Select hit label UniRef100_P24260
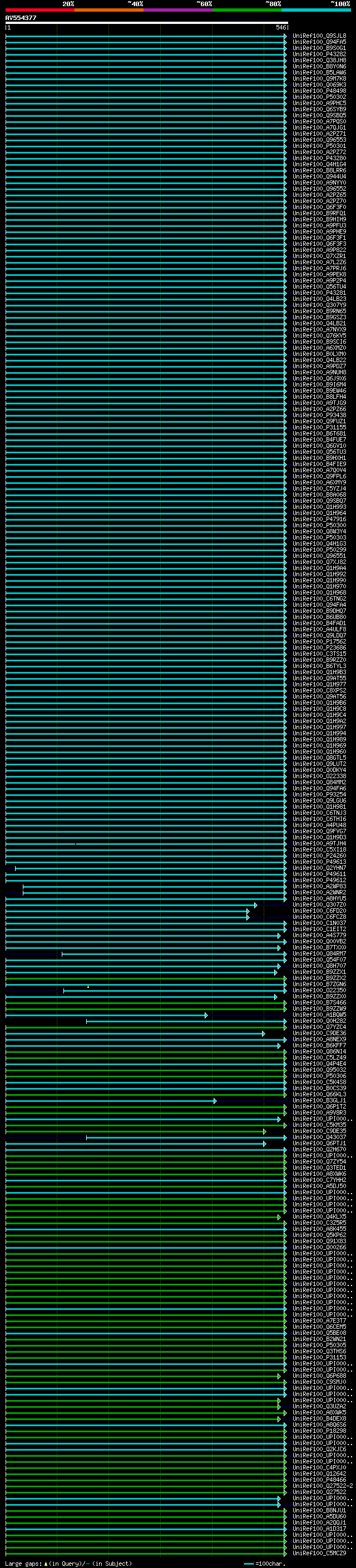This screenshot has height=1568, width=356. coord(319,856)
